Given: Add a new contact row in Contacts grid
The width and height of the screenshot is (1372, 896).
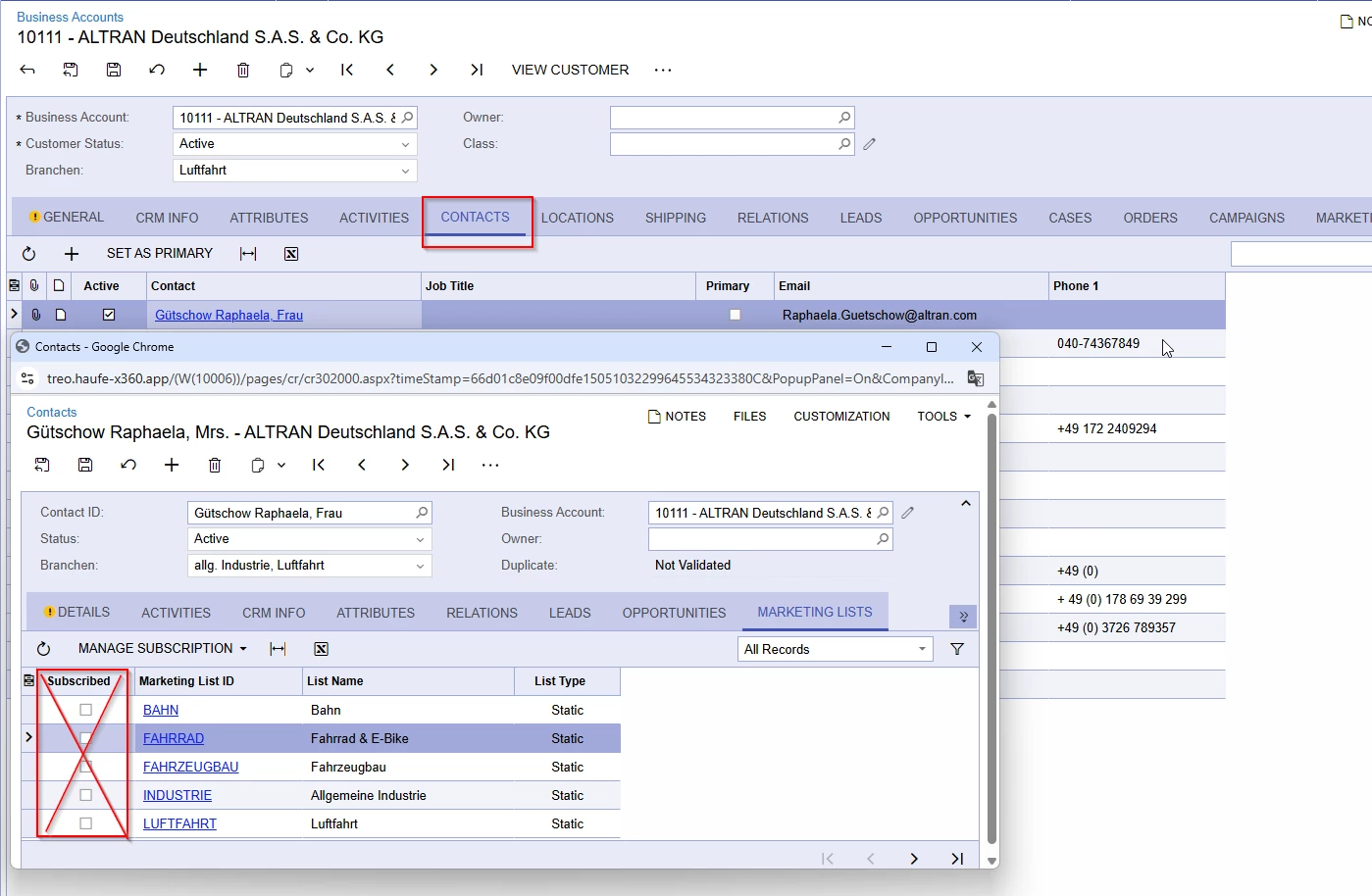Looking at the screenshot, I should (x=72, y=254).
